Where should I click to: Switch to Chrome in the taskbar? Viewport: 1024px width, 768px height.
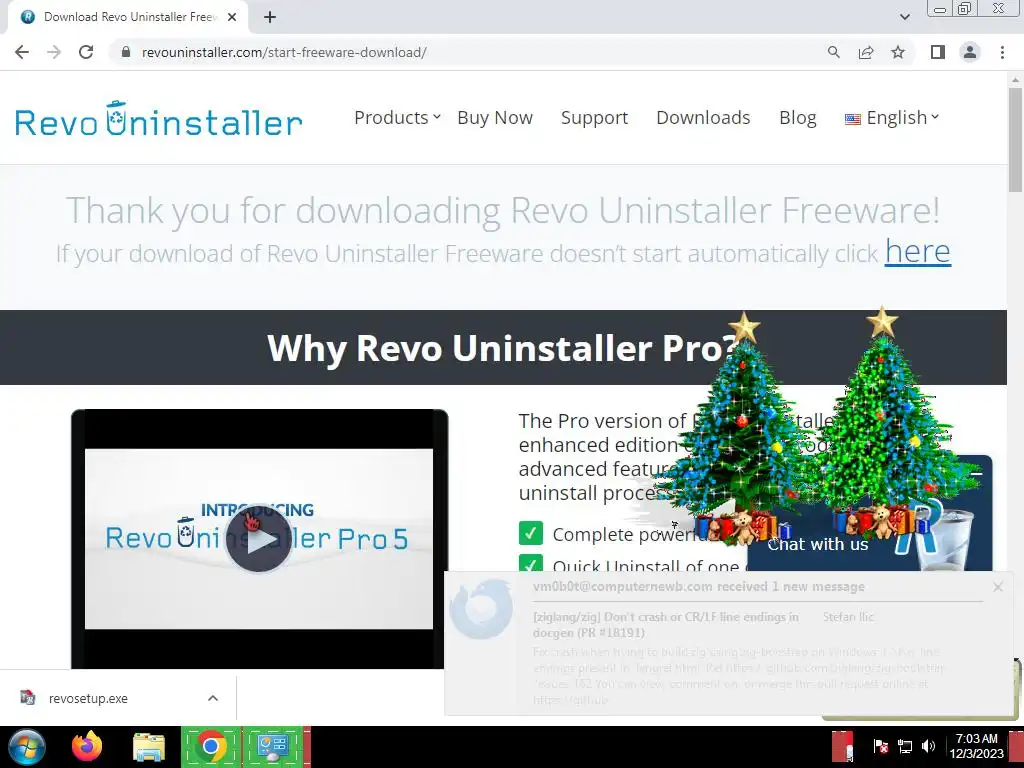pos(210,746)
